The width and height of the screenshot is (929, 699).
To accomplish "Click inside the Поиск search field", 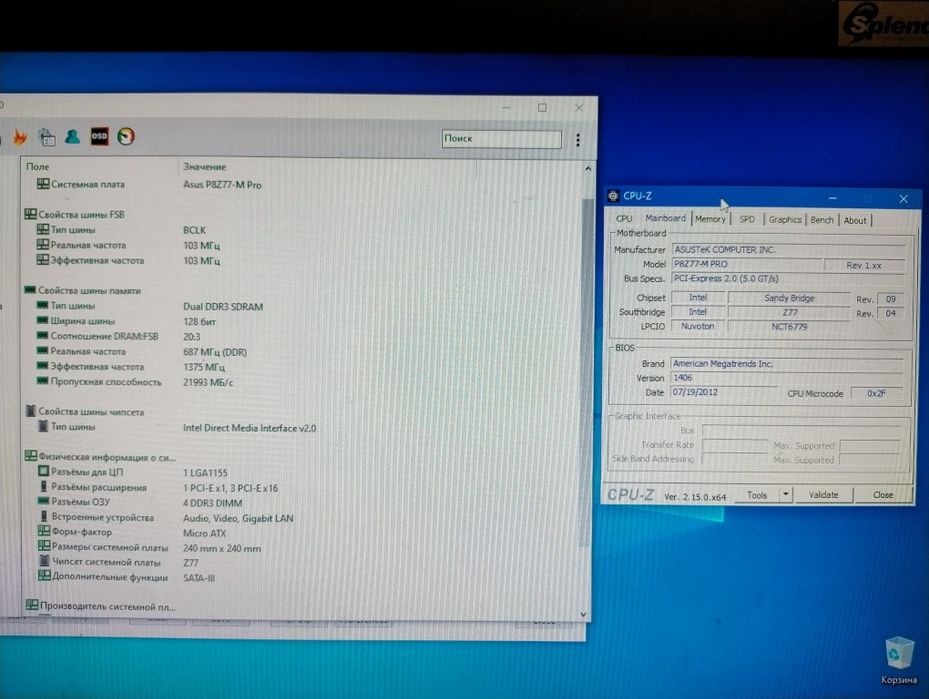I will 501,139.
